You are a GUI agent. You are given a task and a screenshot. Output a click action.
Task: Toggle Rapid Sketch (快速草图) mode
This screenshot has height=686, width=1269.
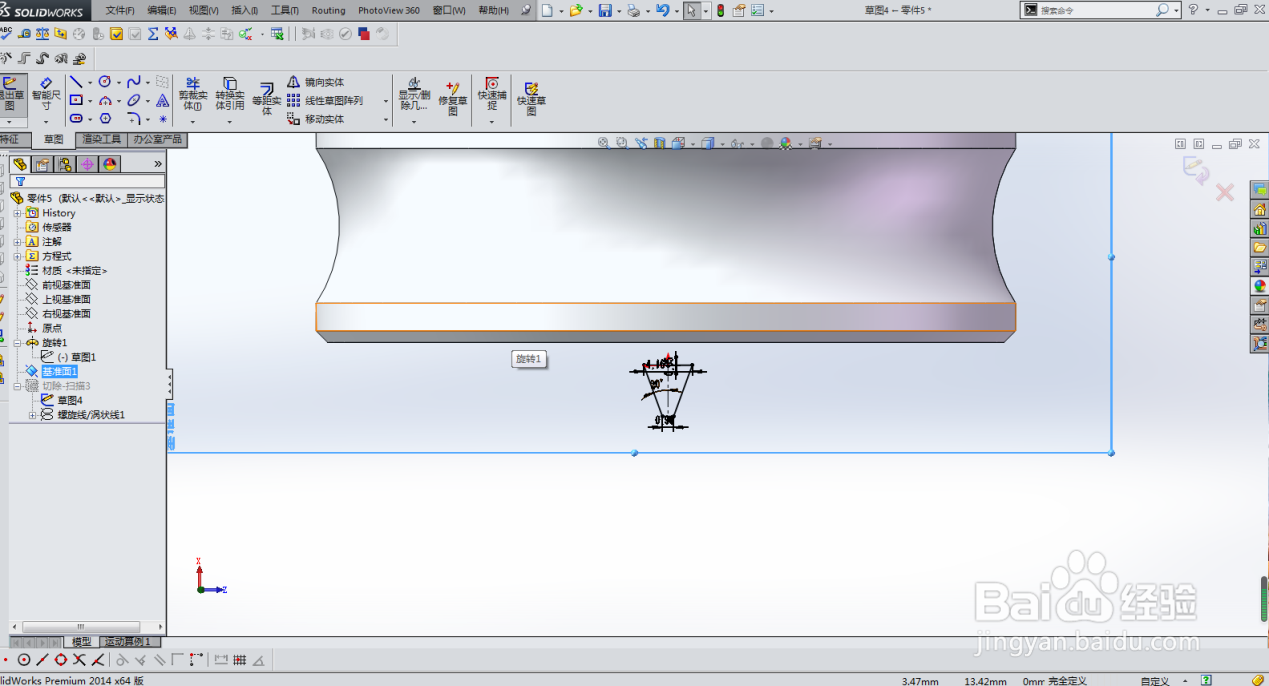click(x=531, y=94)
